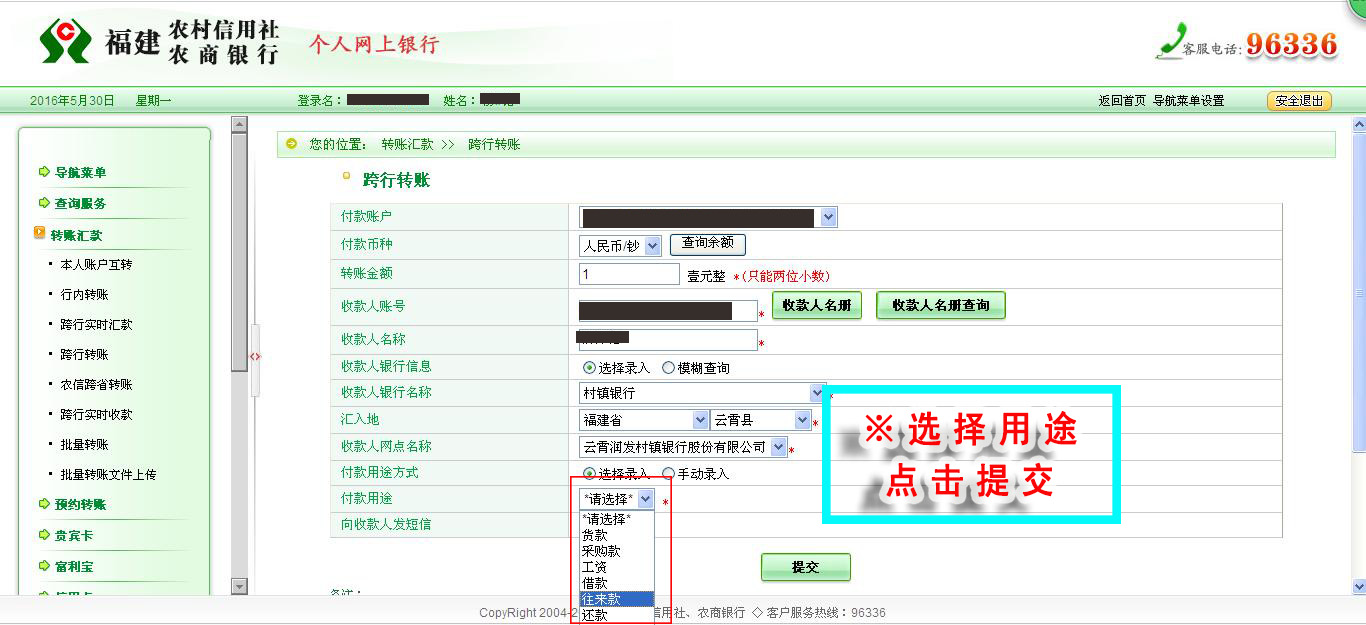Click the green arrow icon beside 导航菜单
1366x625 pixels.
[44, 172]
